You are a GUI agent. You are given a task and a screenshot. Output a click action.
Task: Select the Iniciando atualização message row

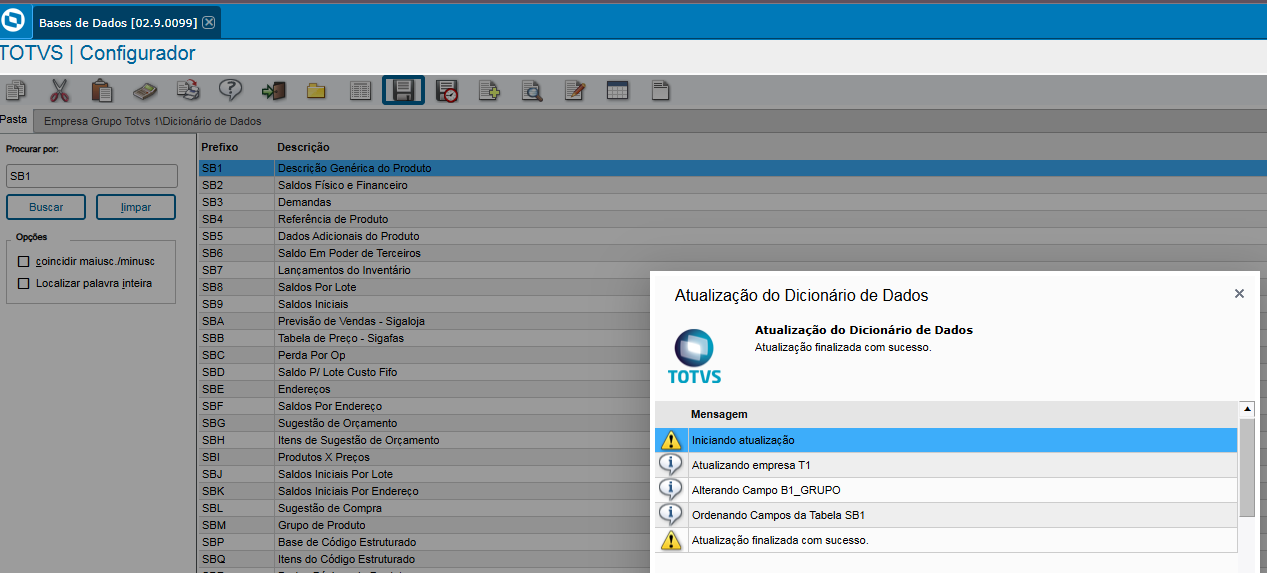click(946, 440)
